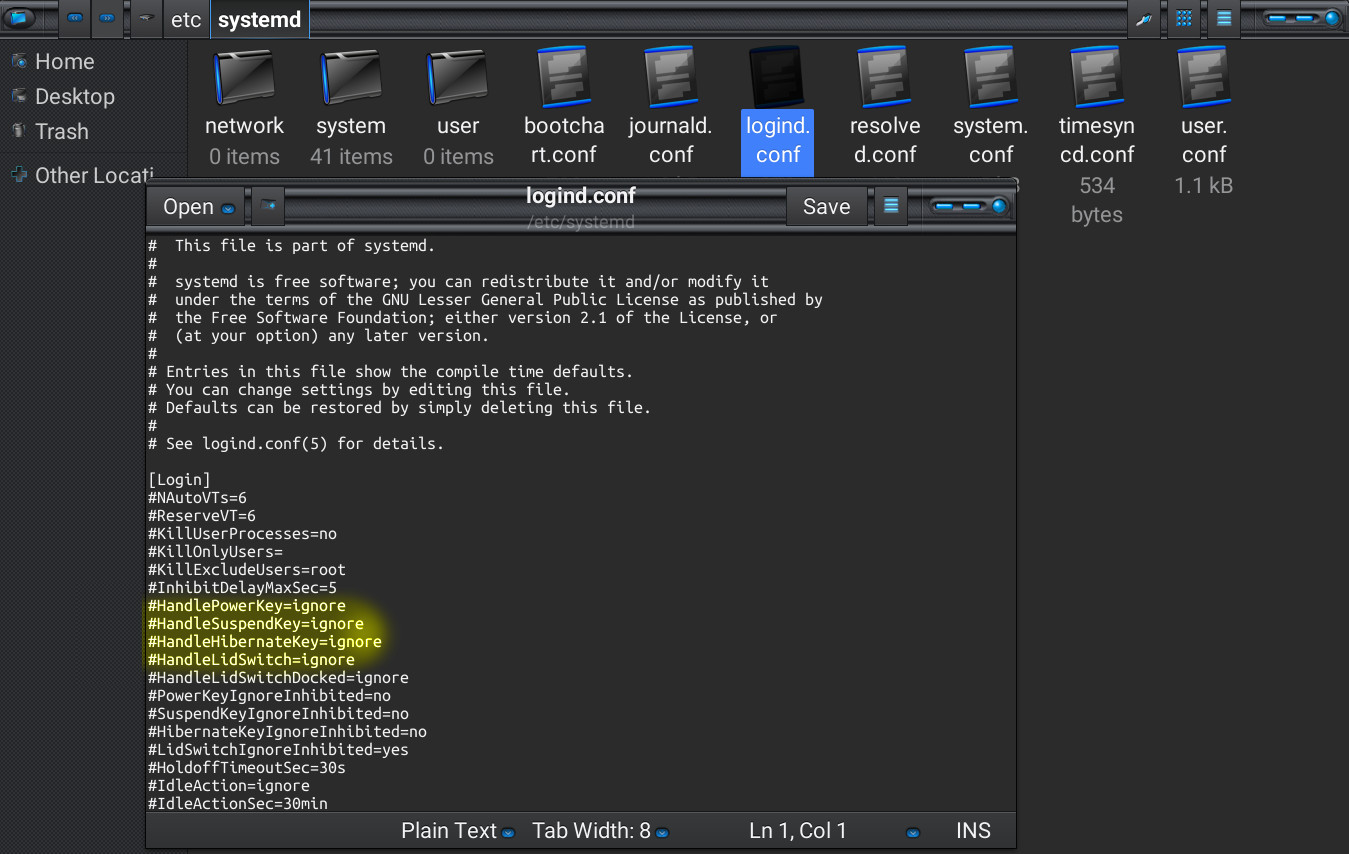Image resolution: width=1349 pixels, height=854 pixels.
Task: Place cursor on #IdleAction=ignore line
Action: (229, 786)
